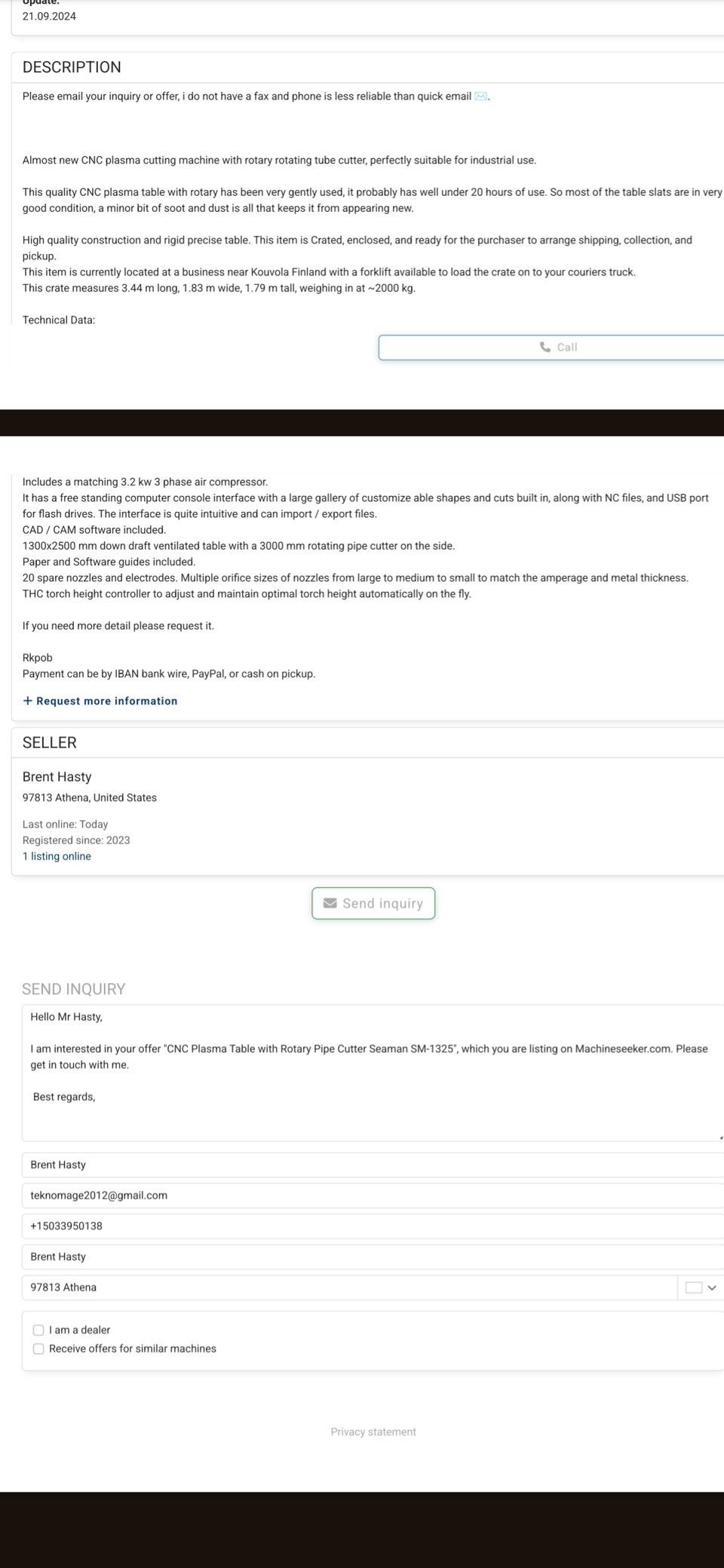The height and width of the screenshot is (1568, 724).
Task: Click the envelope emoji after 'quick email'
Action: 481,96
